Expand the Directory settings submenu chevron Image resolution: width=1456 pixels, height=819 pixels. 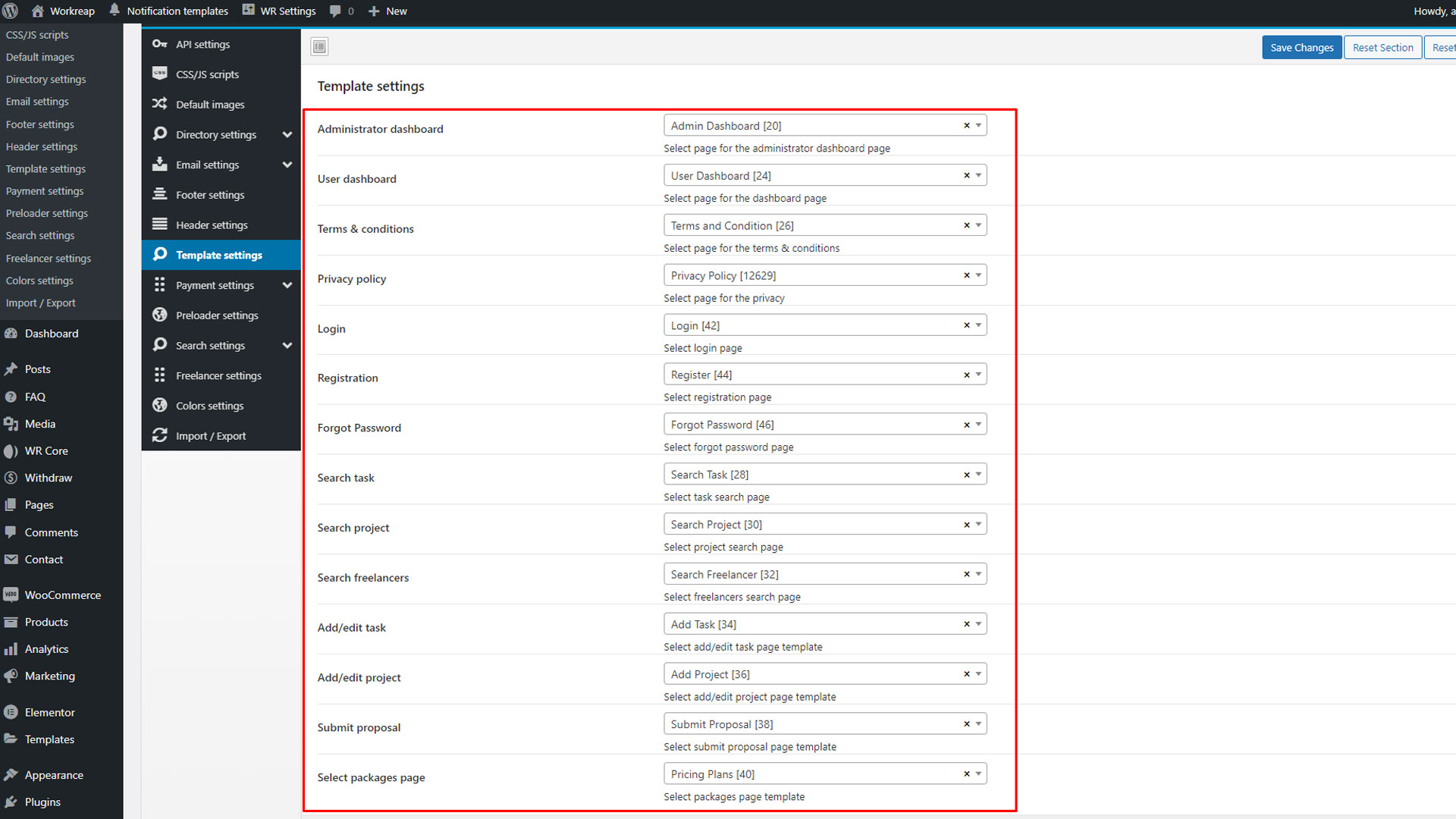[x=287, y=134]
